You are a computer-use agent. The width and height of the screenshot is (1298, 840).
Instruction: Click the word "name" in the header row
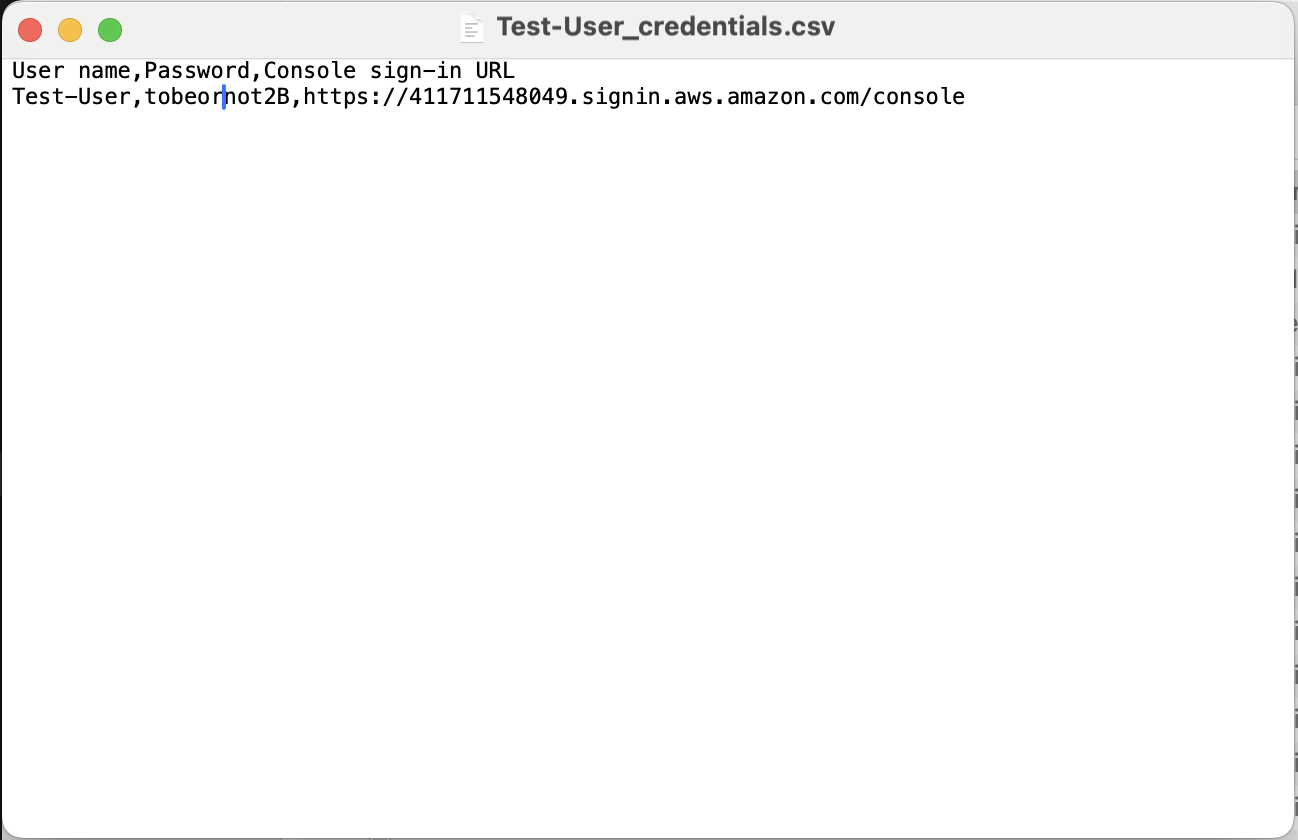point(105,71)
